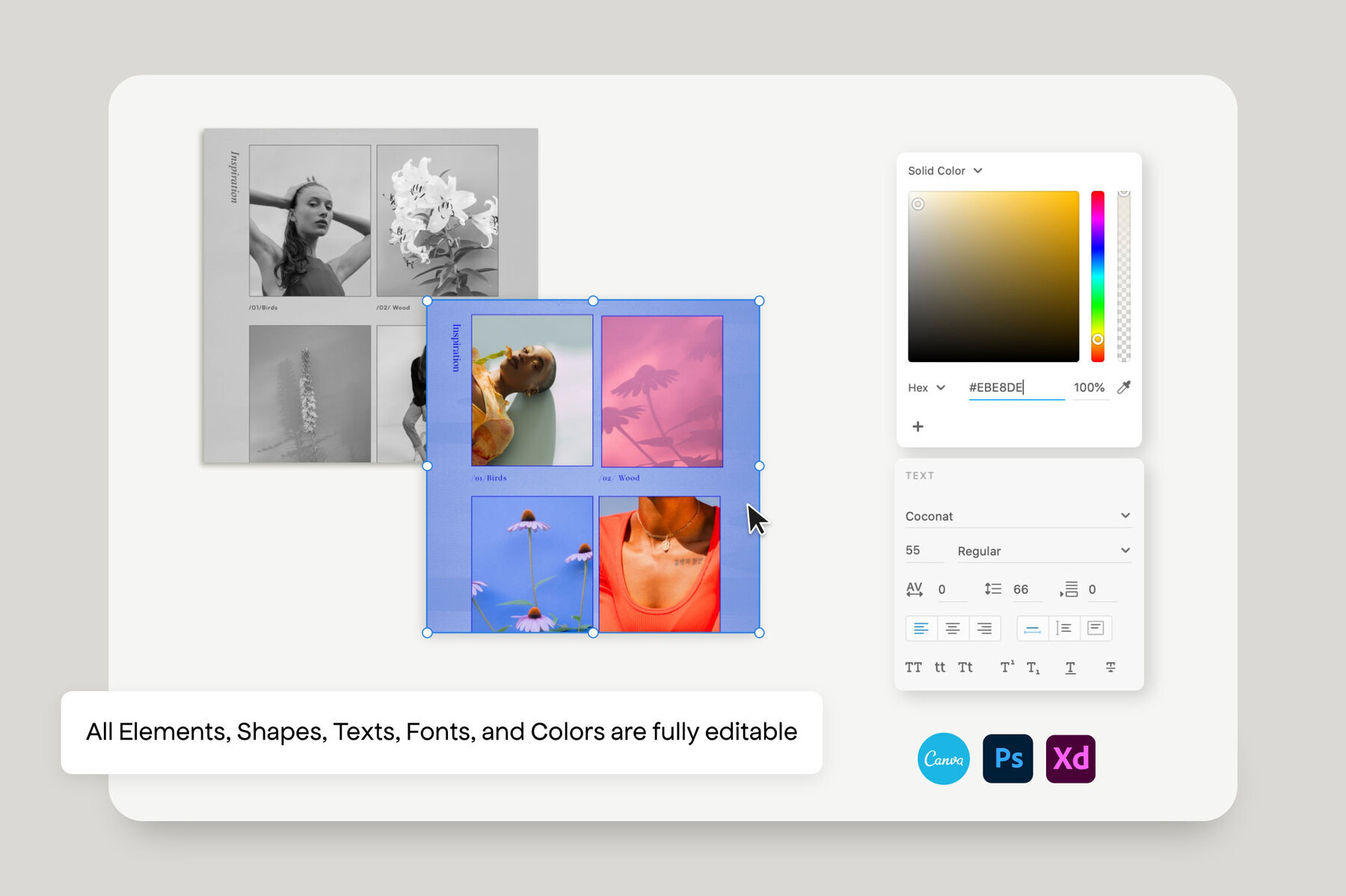
Task: Apply superscript formatting to text
Action: pos(1006,667)
